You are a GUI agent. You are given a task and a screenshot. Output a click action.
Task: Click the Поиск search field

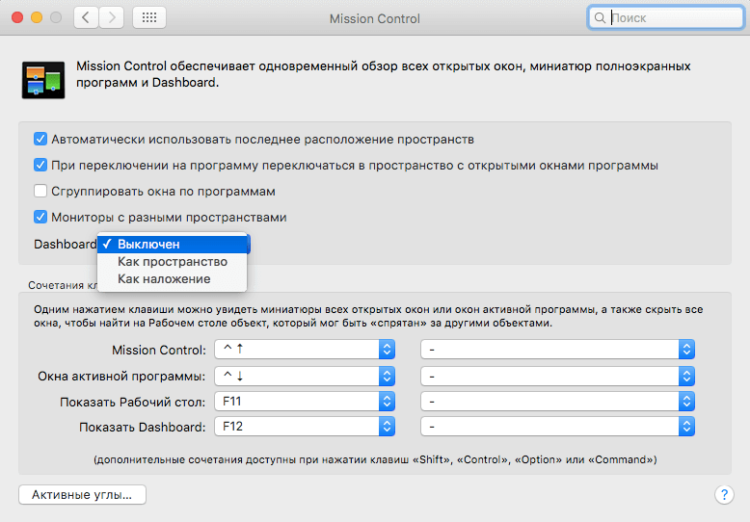pyautogui.click(x=665, y=18)
